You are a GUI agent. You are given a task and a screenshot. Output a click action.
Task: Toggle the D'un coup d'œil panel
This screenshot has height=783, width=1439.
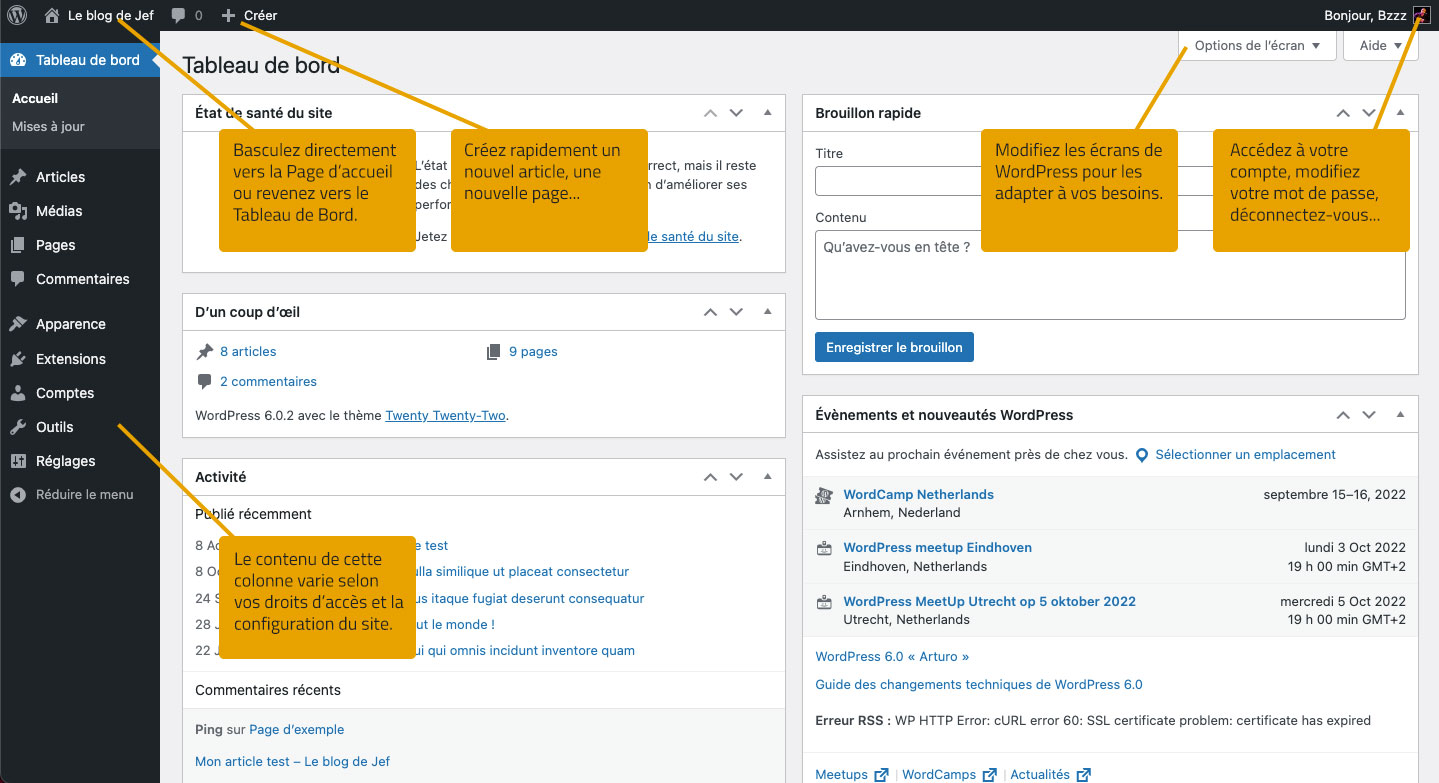pyautogui.click(x=767, y=312)
